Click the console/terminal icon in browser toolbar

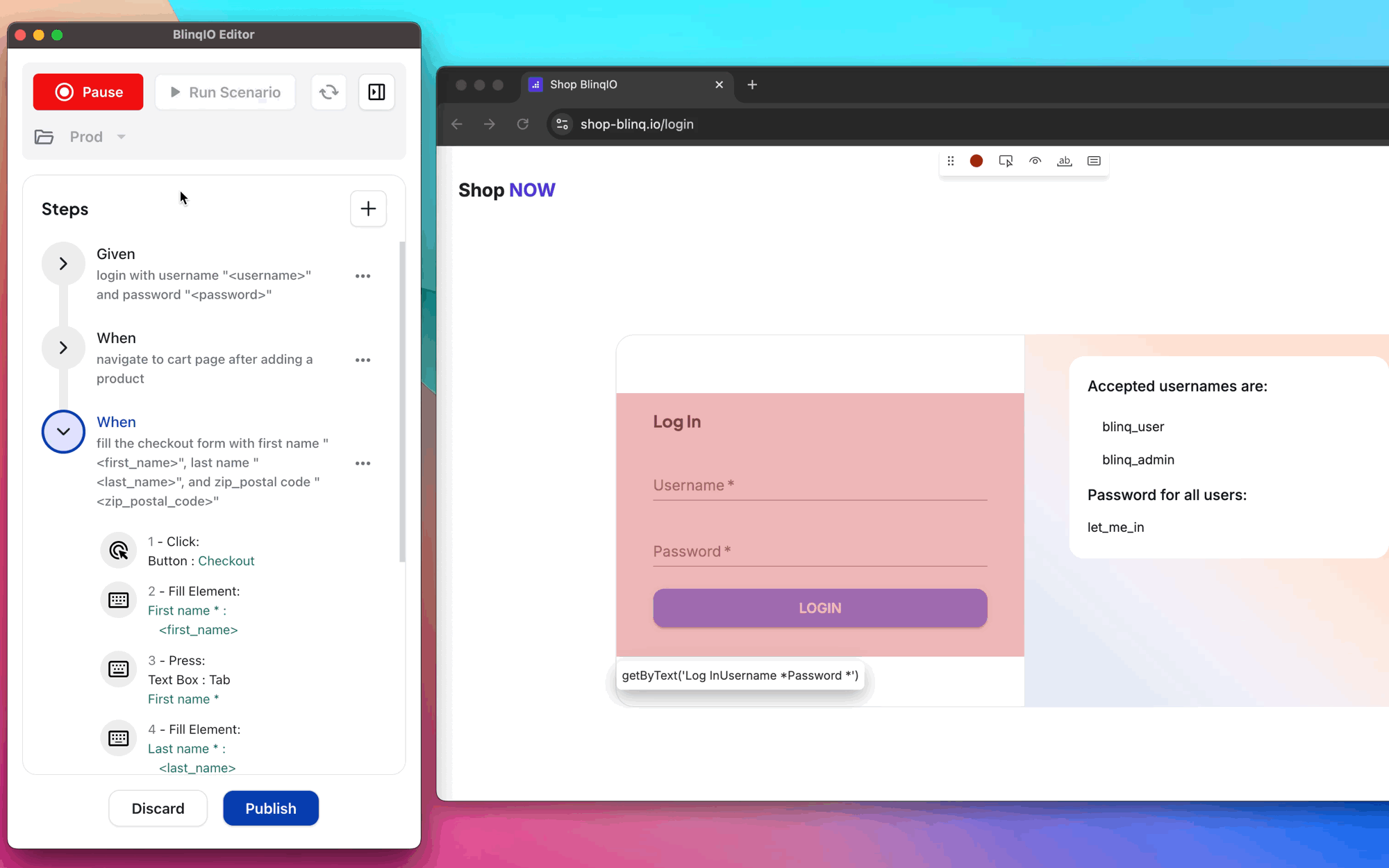click(x=1094, y=161)
